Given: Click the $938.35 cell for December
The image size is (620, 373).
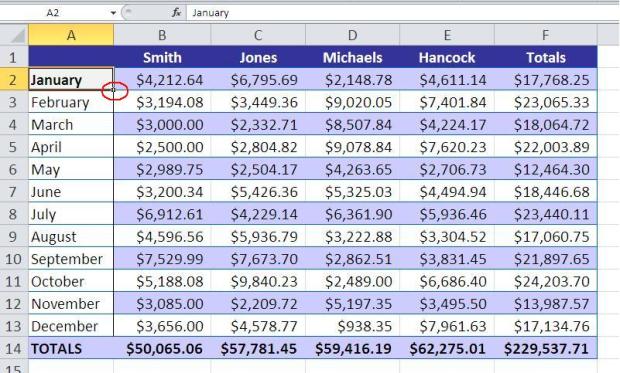Looking at the screenshot, I should (353, 326).
